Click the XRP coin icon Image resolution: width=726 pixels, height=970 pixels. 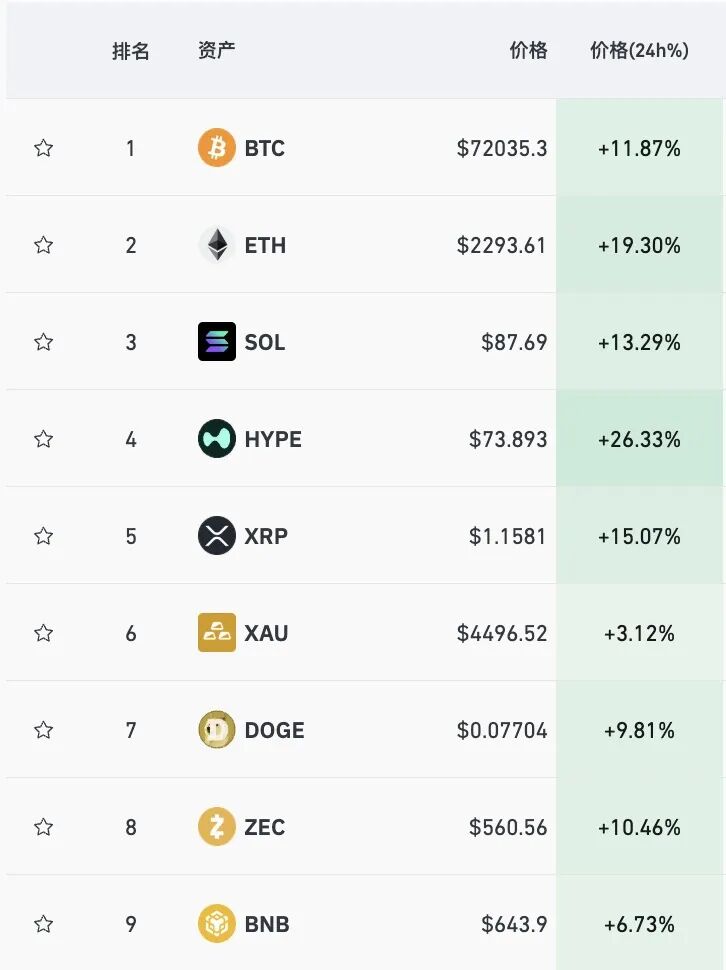tap(216, 536)
